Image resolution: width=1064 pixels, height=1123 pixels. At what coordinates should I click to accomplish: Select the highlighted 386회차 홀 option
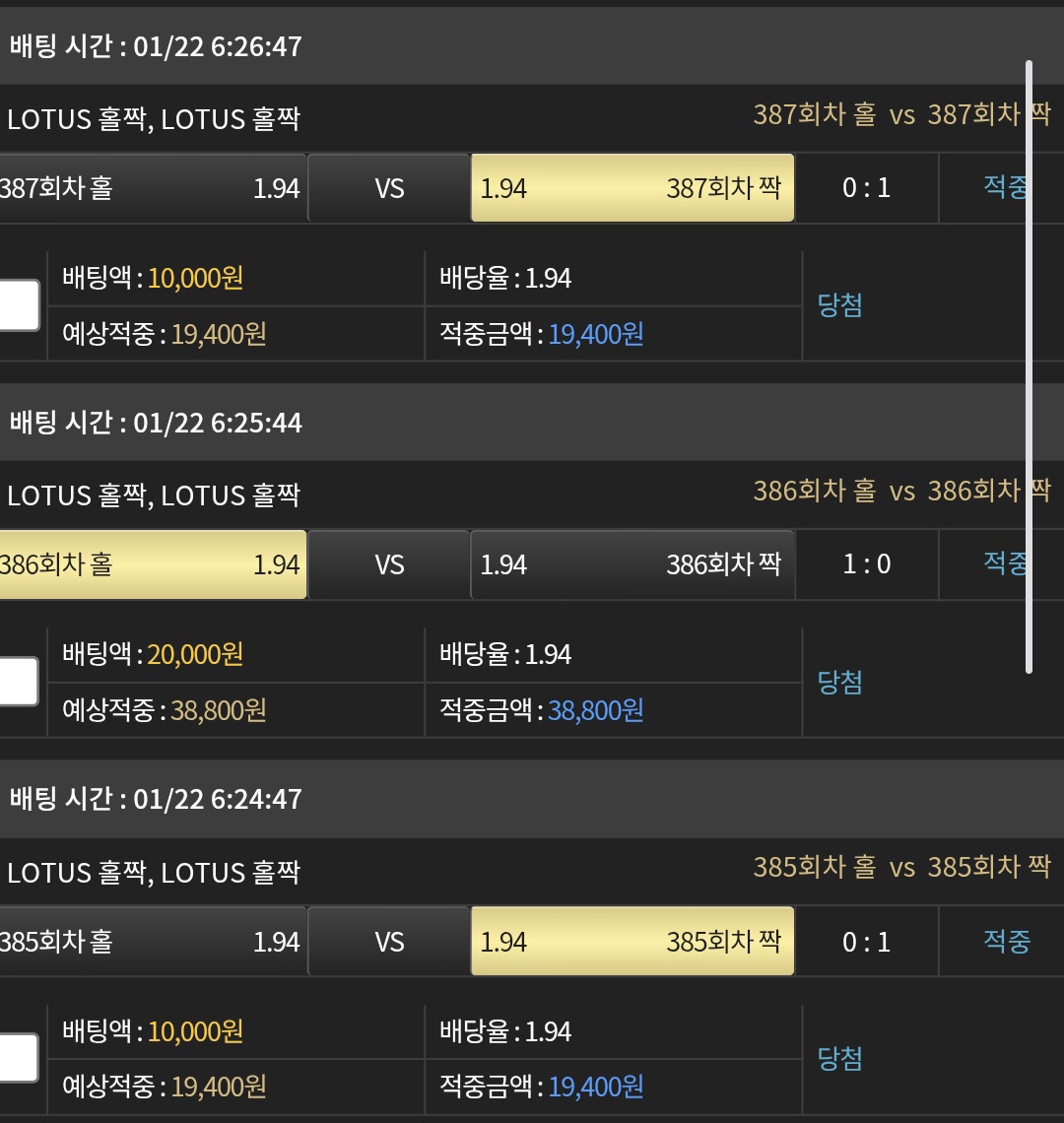pos(152,564)
